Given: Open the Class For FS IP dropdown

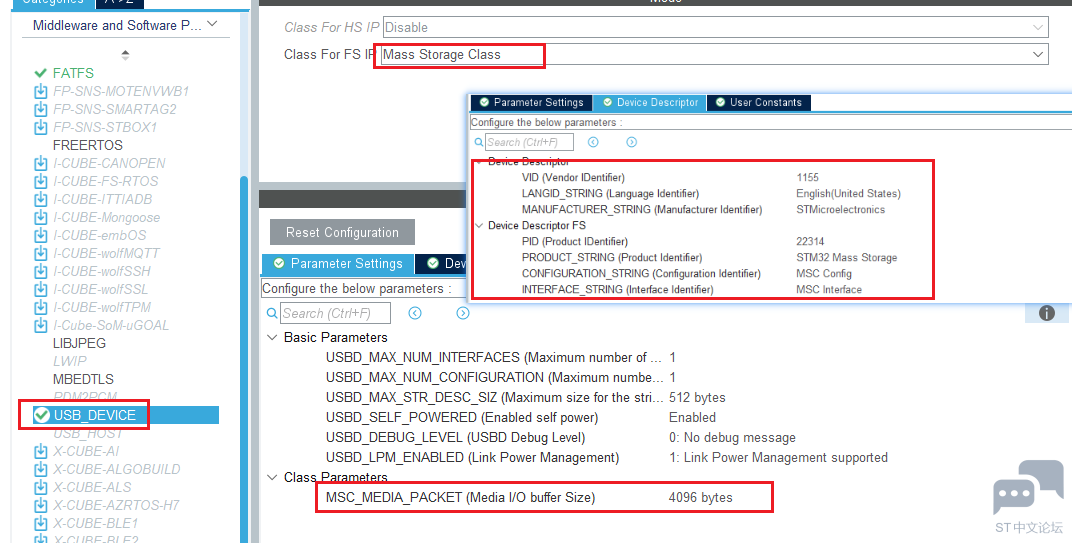Looking at the screenshot, I should click(x=1038, y=54).
